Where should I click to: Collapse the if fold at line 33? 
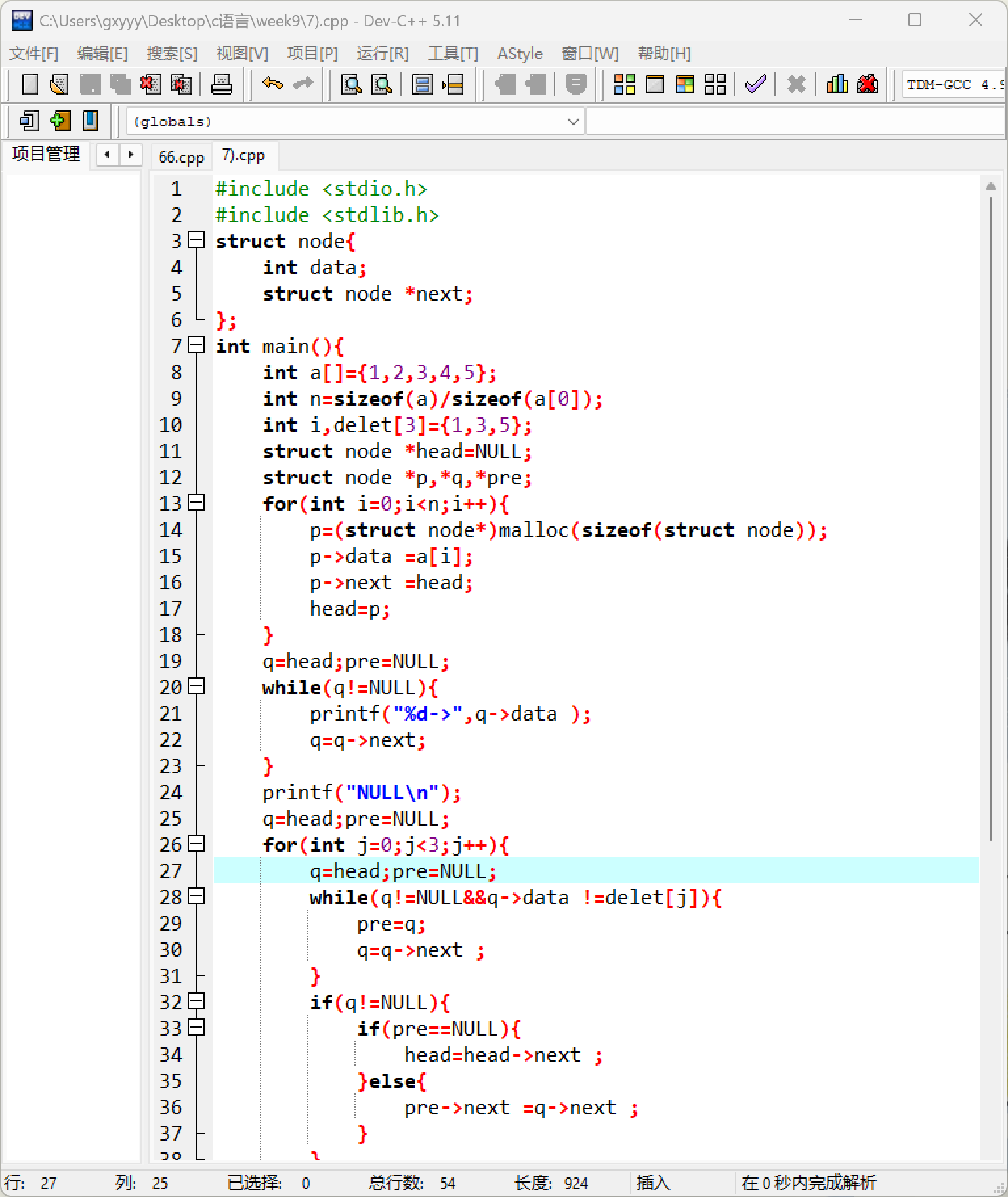point(196,1028)
